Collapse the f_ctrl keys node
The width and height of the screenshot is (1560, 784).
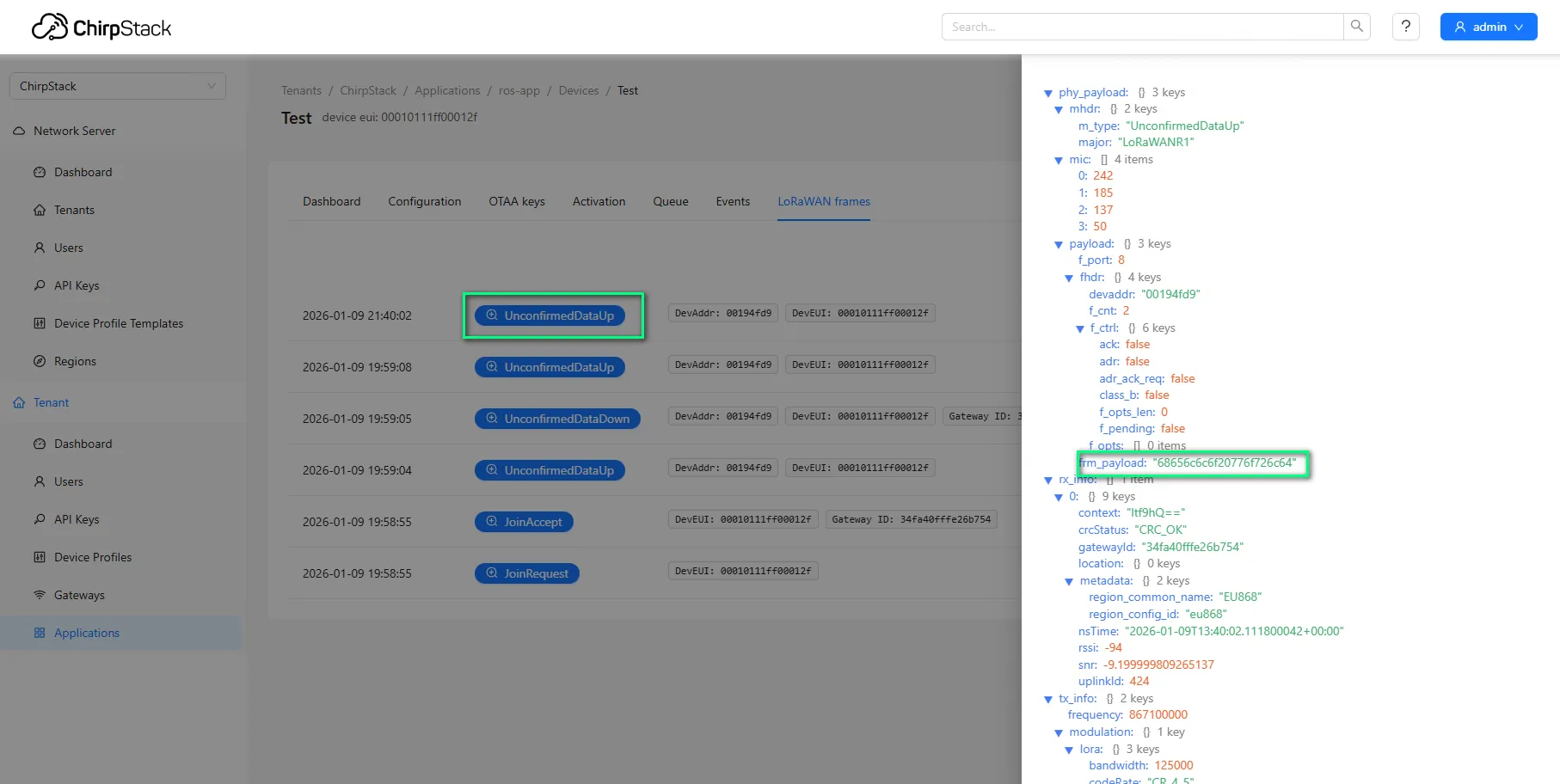tap(1079, 328)
